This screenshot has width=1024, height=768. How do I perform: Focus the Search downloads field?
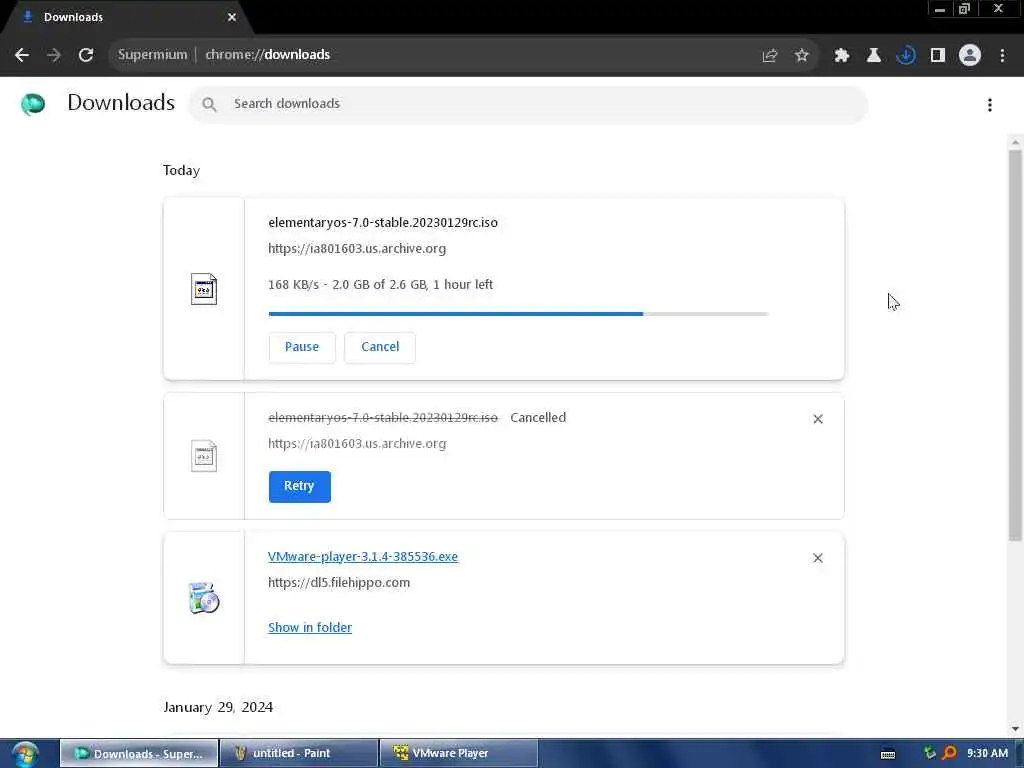click(528, 104)
